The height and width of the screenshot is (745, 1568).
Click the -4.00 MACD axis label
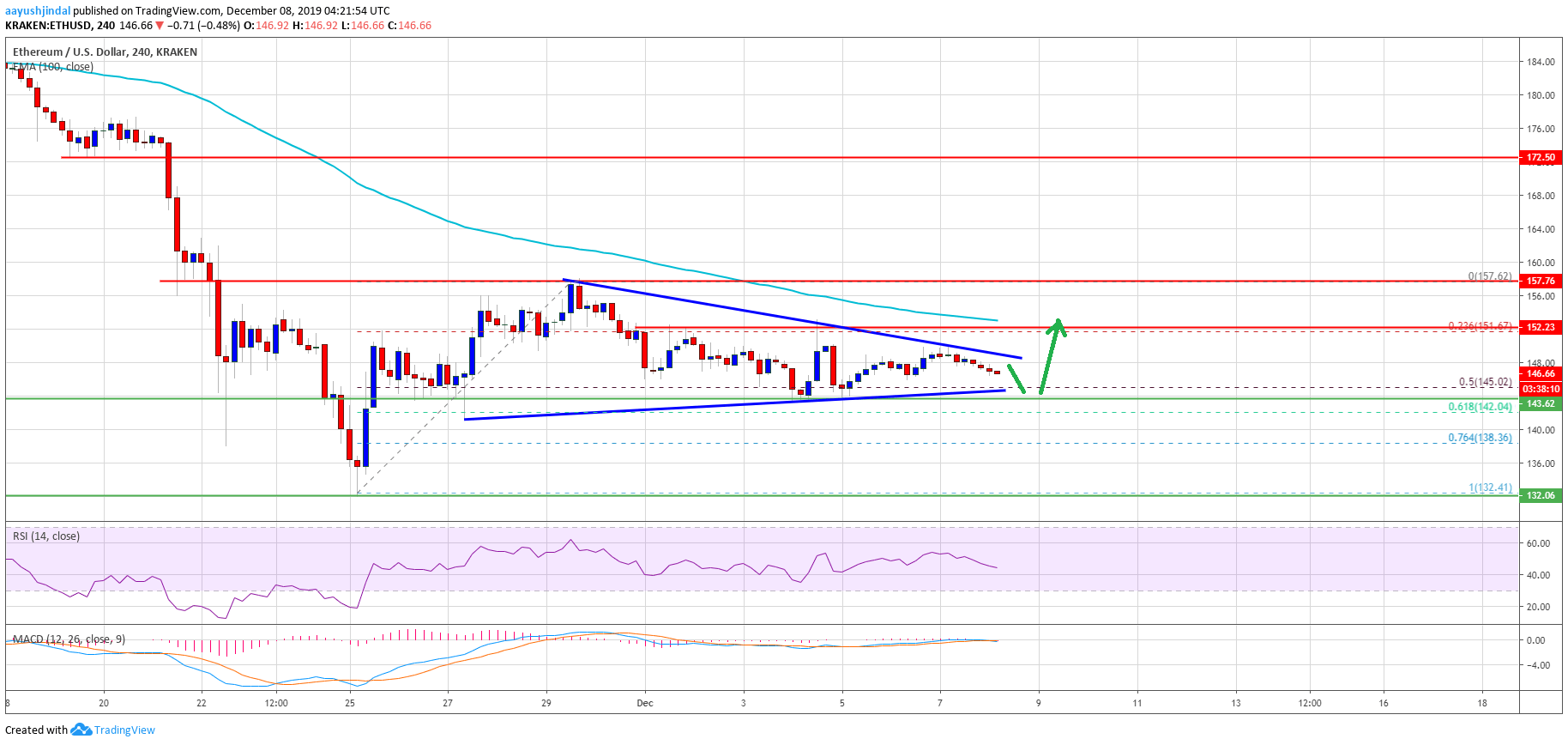click(1538, 665)
